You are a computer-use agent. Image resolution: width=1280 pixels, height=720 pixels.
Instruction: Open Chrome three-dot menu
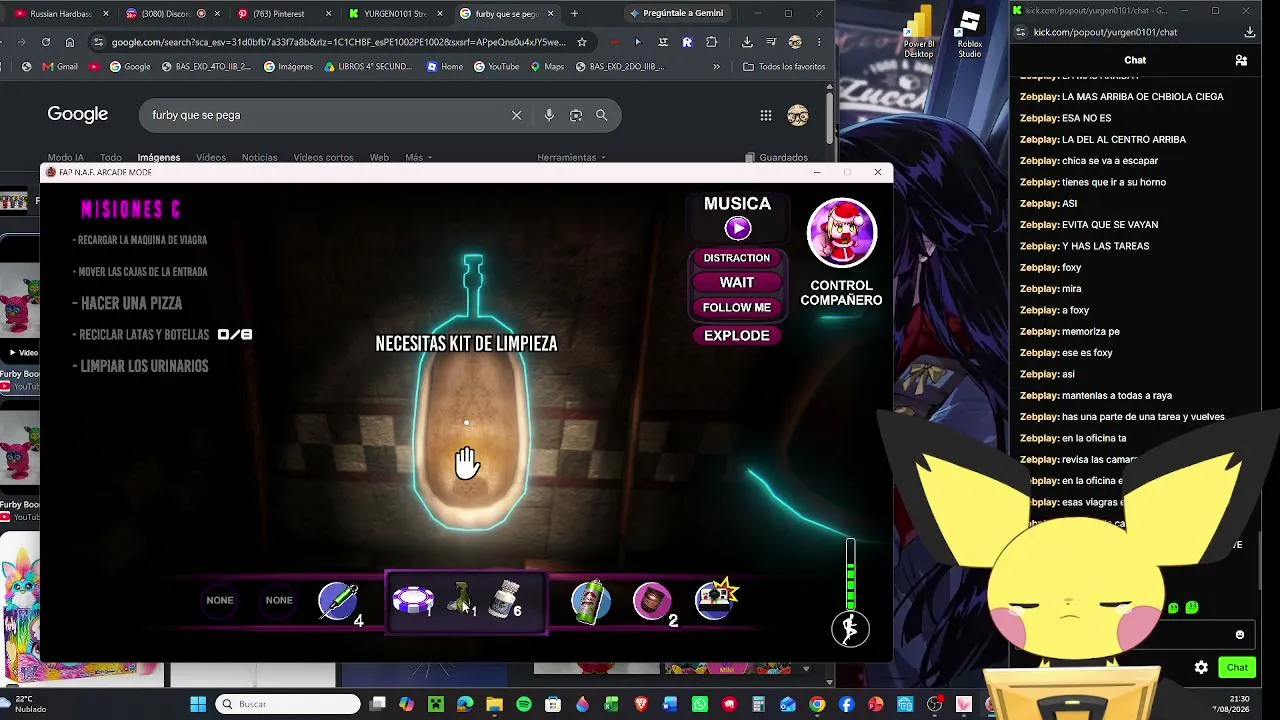point(819,42)
